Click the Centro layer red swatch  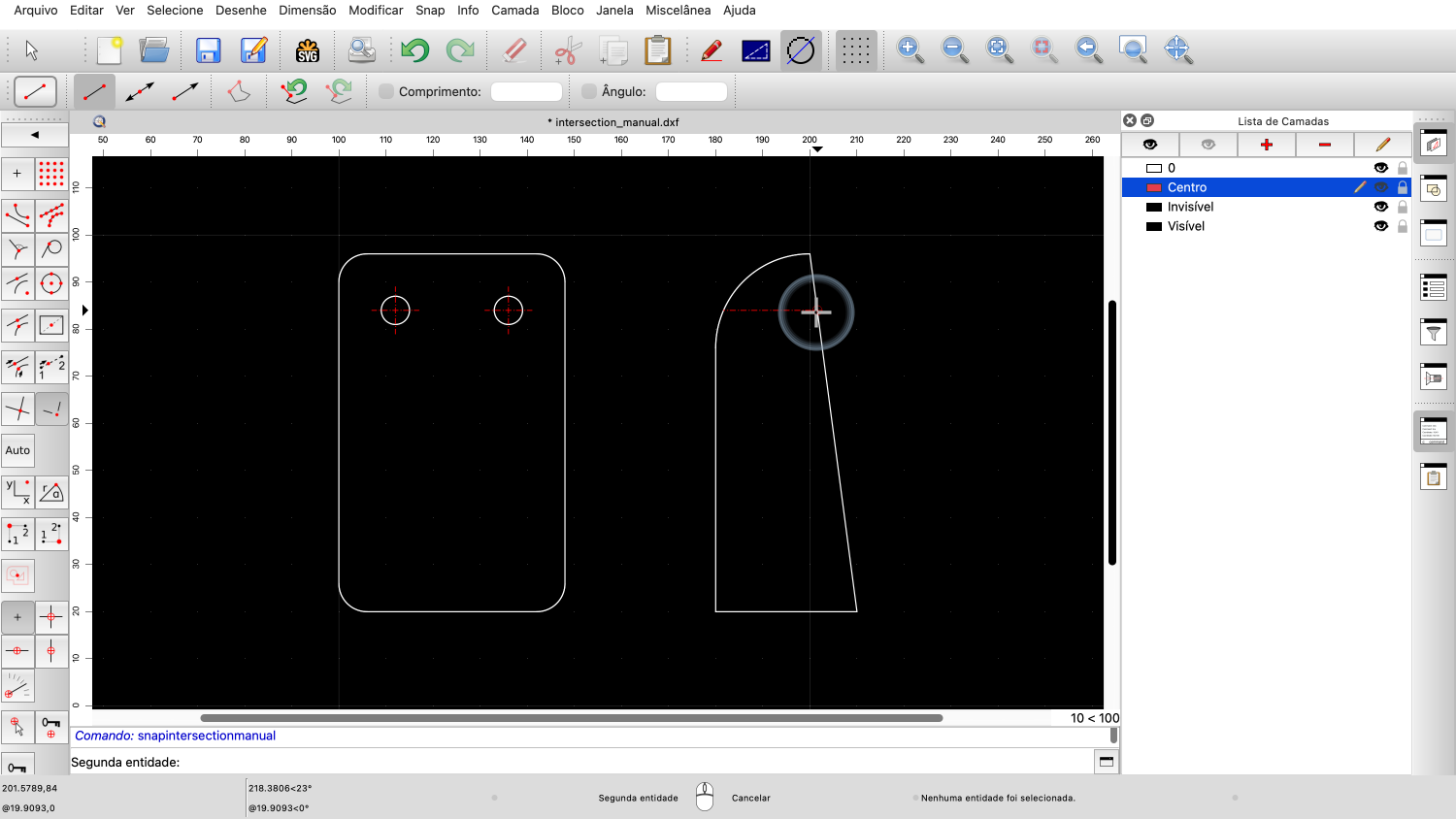pos(1154,187)
